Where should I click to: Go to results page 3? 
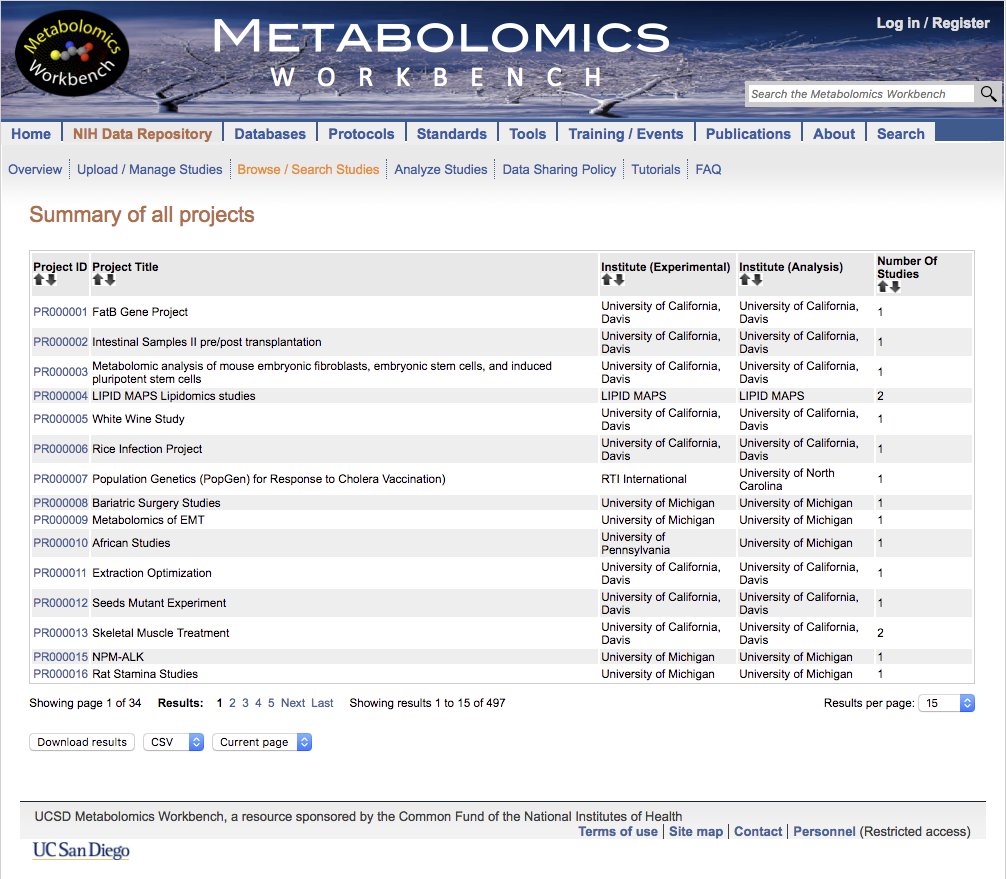tap(245, 703)
